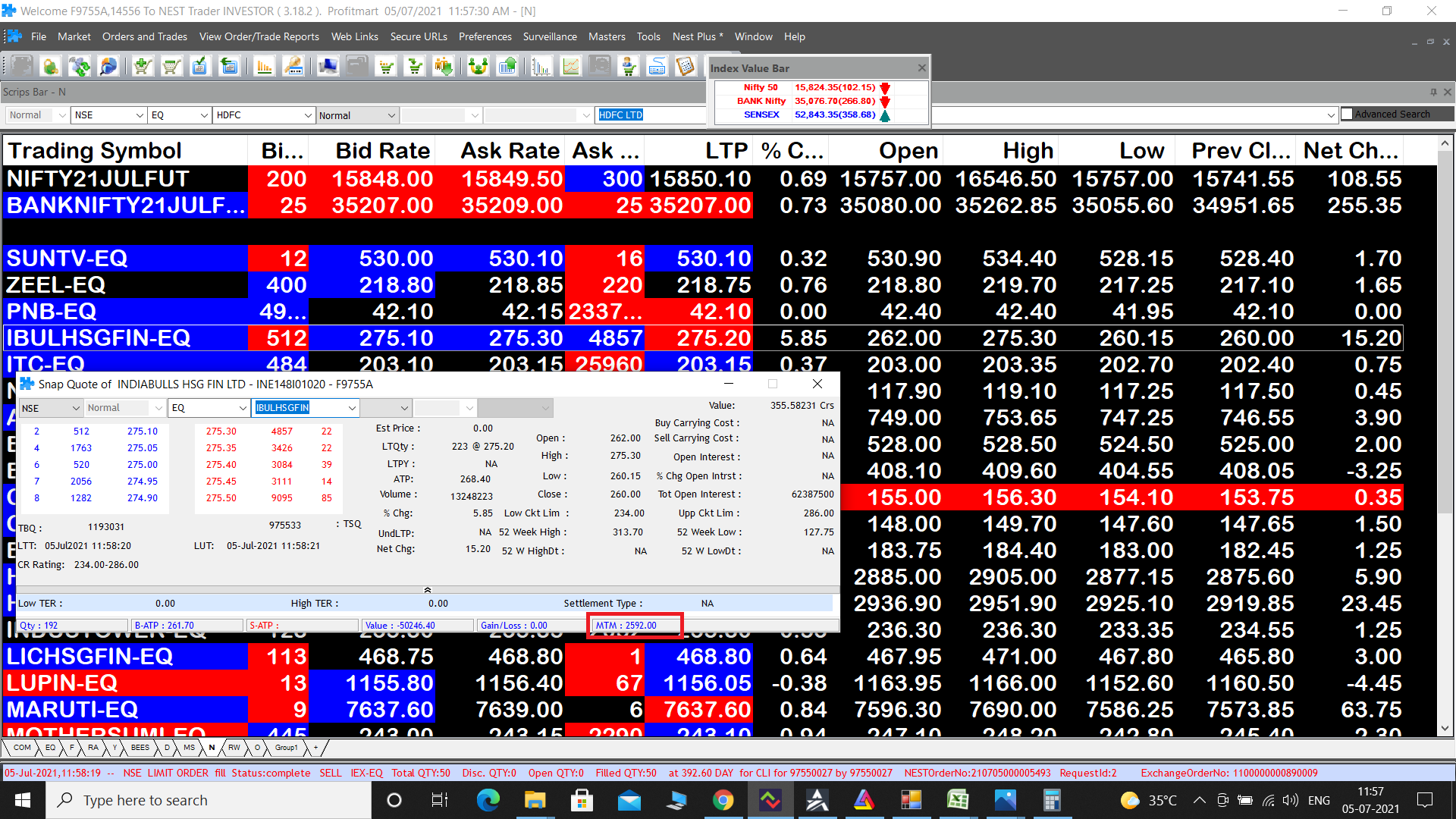
Task: Click the Windows 'Type here to search' box
Action: click(x=209, y=800)
